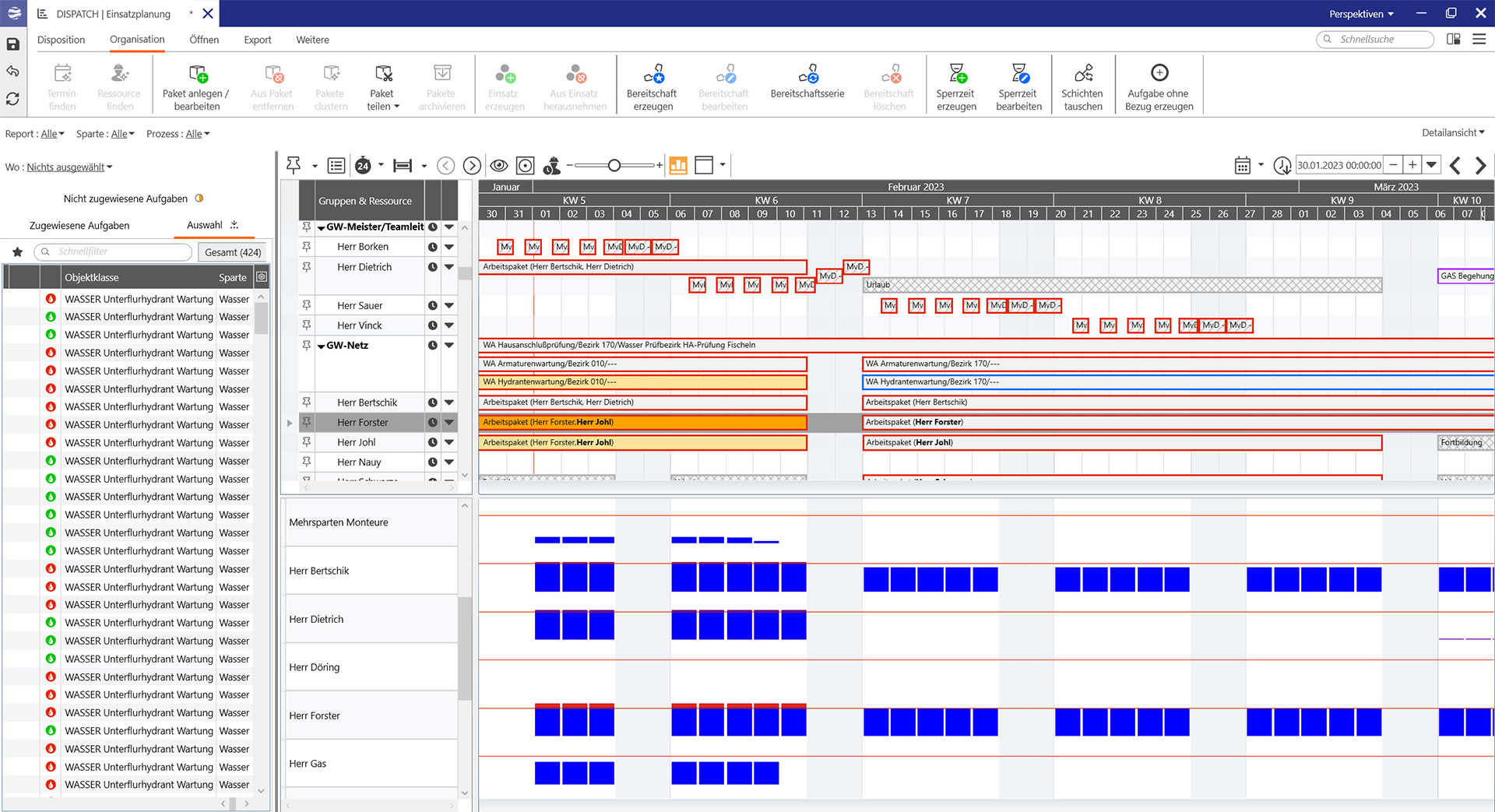Image resolution: width=1495 pixels, height=812 pixels.
Task: Go to previous period circle arrow
Action: click(x=445, y=165)
